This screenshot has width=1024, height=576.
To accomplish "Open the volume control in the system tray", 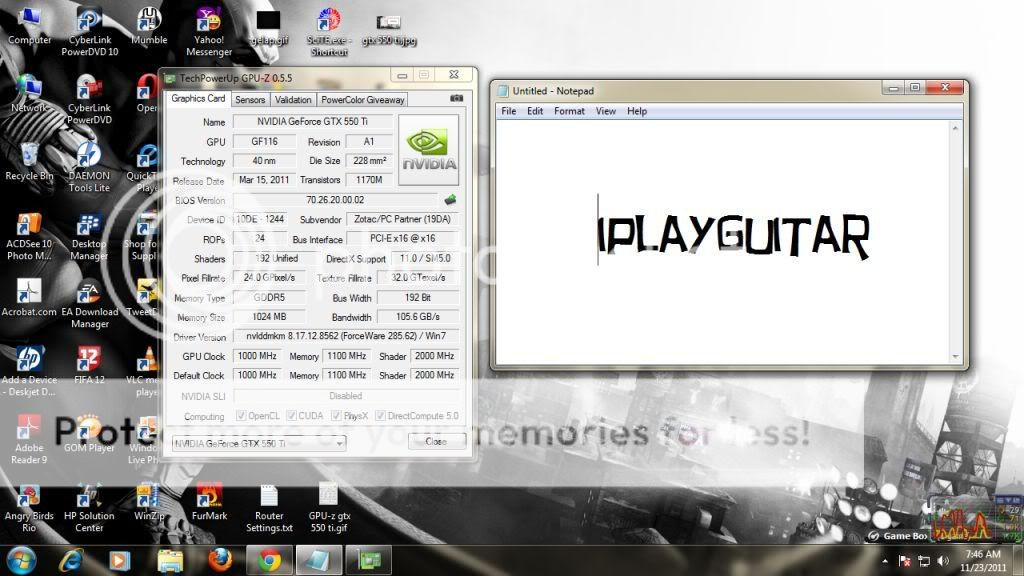I will pos(943,561).
